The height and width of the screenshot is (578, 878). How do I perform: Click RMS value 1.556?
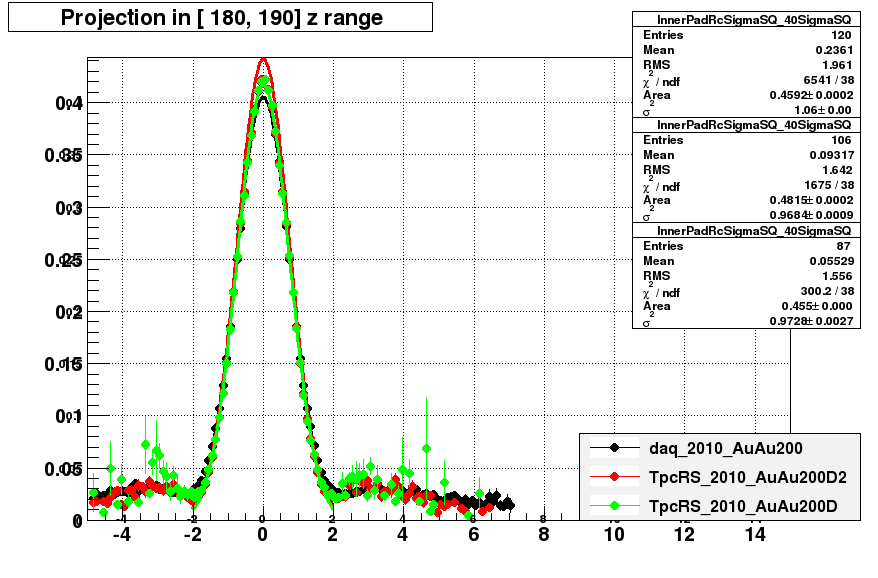coord(838,276)
